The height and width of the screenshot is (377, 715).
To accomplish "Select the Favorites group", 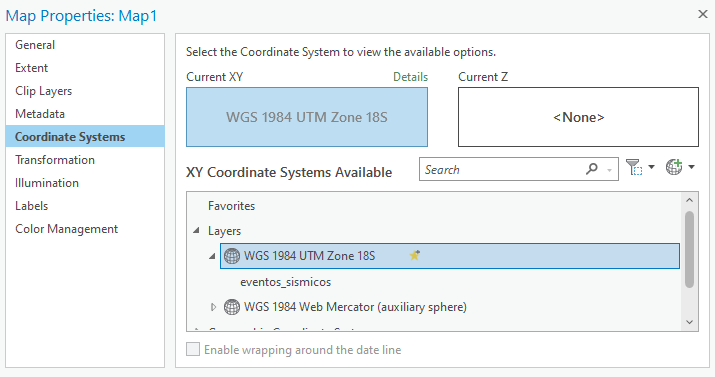I will (x=231, y=206).
